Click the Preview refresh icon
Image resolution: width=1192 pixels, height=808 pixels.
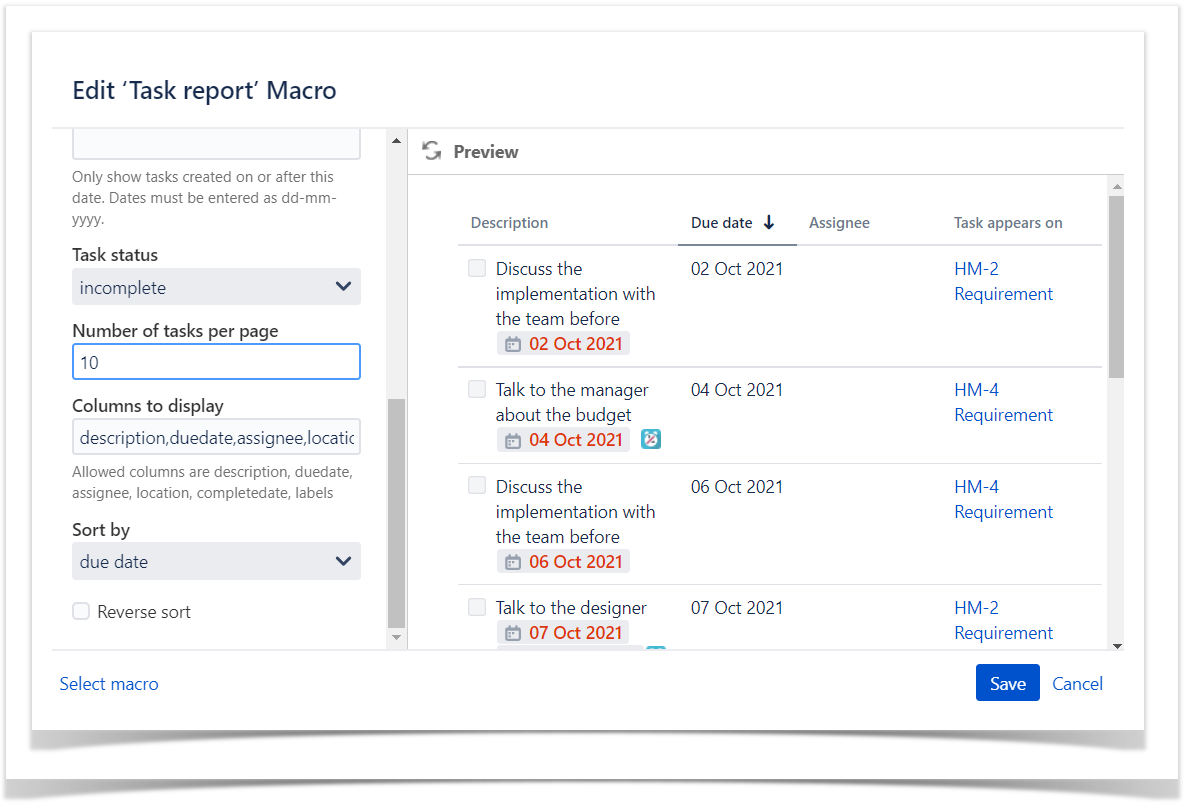[432, 151]
